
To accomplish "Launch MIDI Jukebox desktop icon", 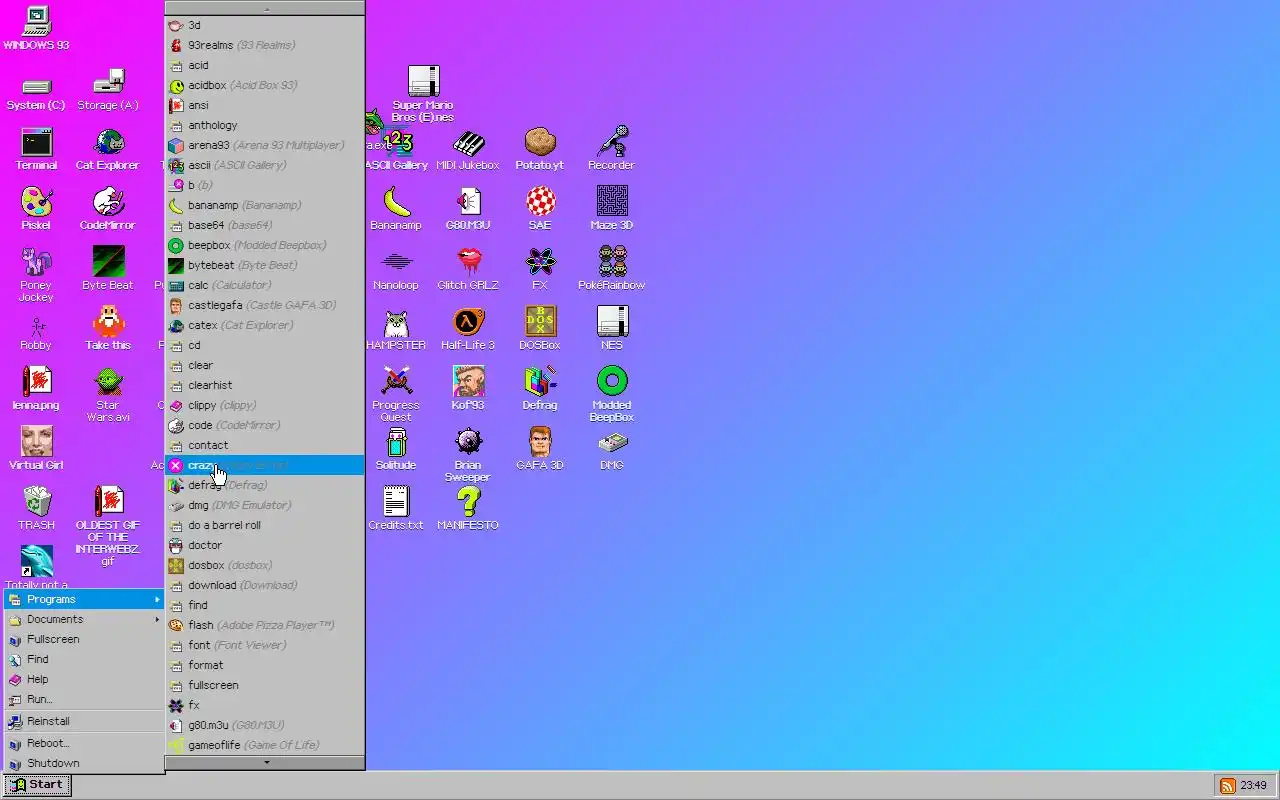I will (468, 150).
